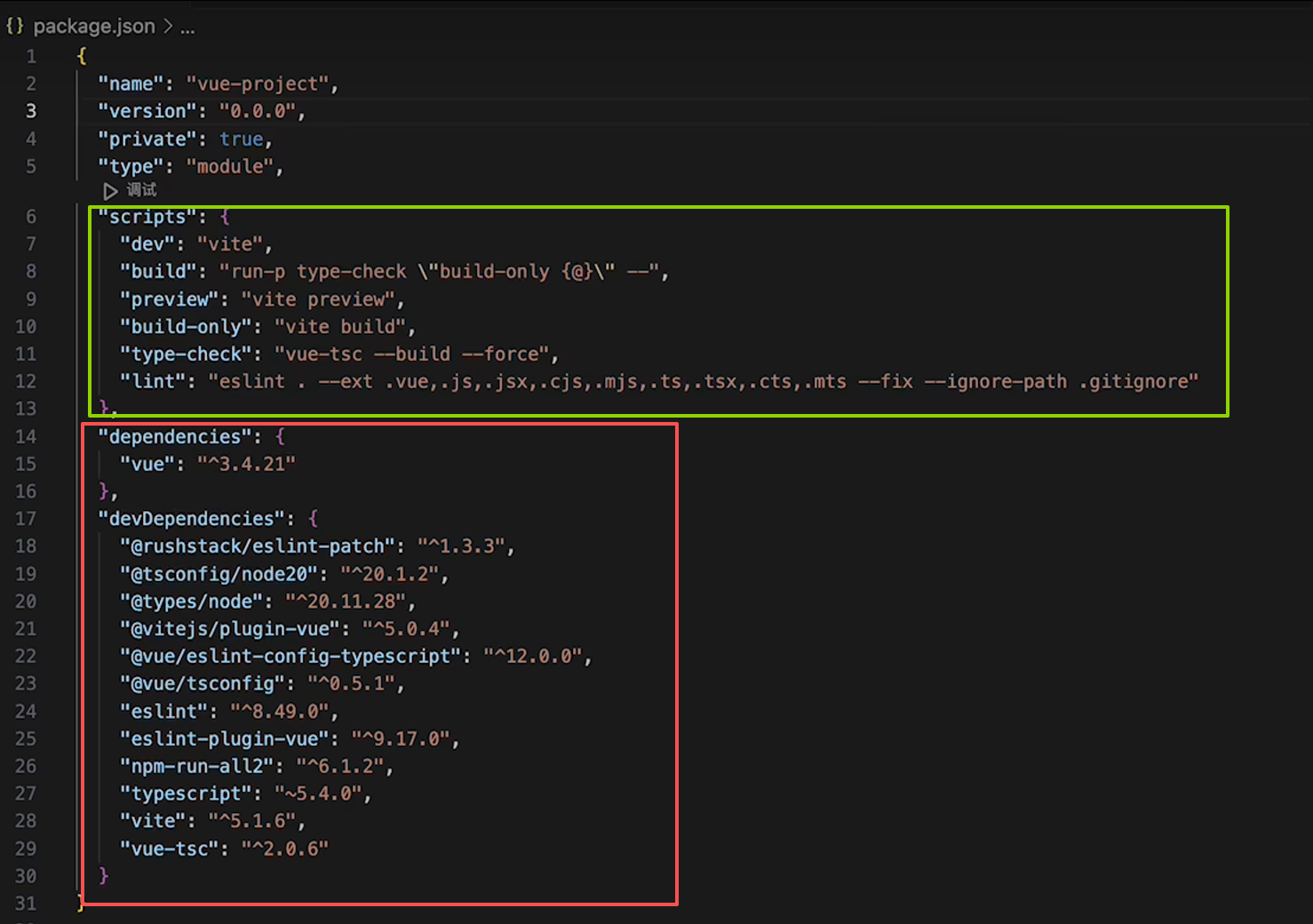Click the "eslint" key on line 24
The height and width of the screenshot is (924, 1313).
click(x=163, y=712)
